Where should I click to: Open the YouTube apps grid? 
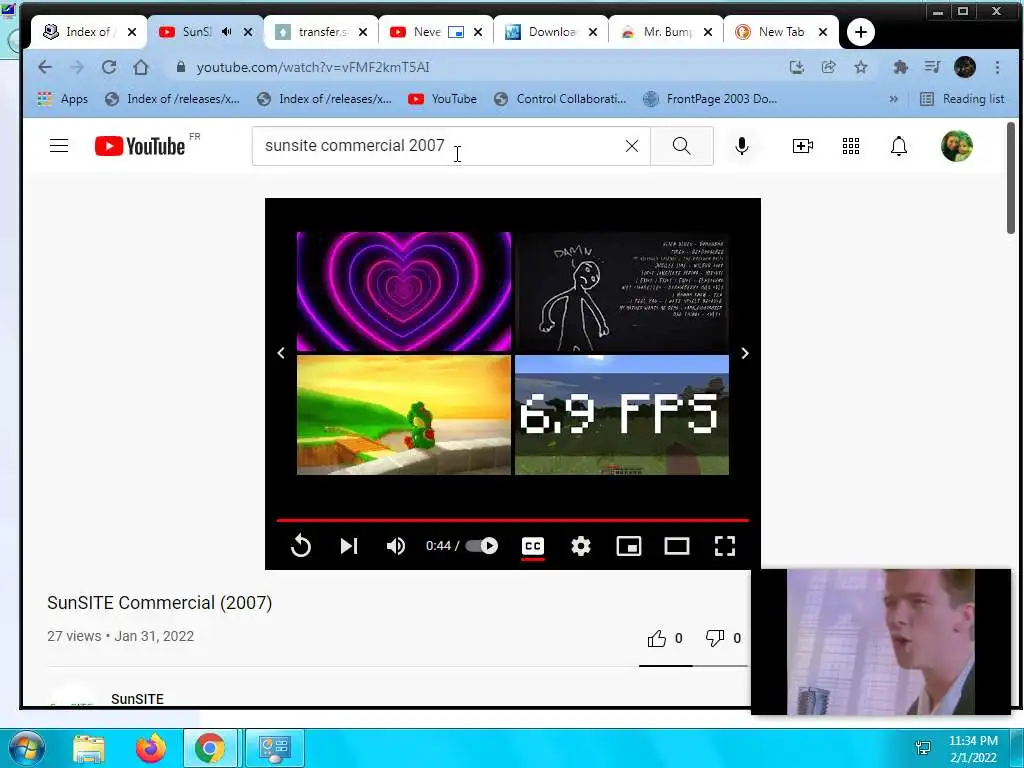point(851,146)
